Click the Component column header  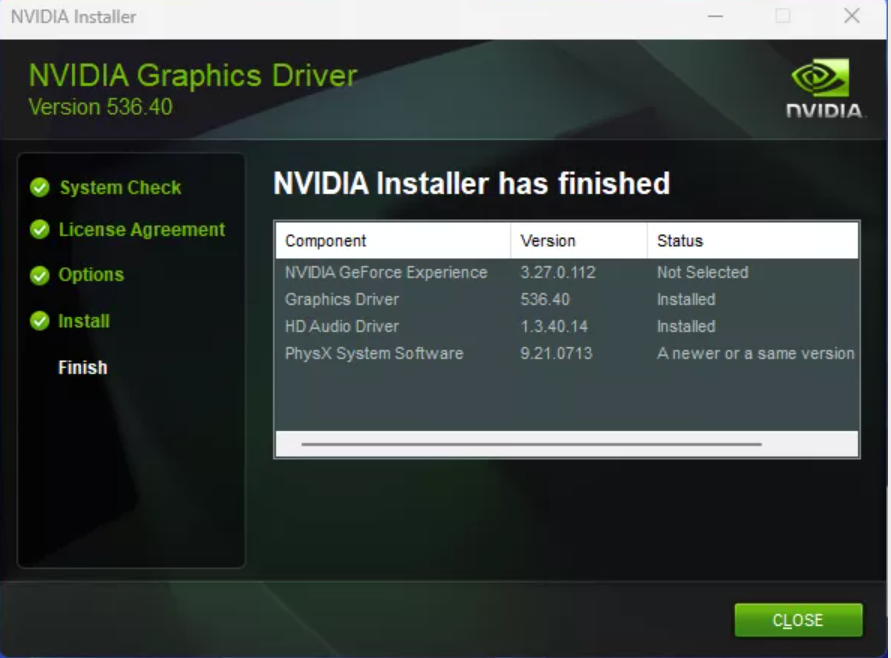pos(326,241)
